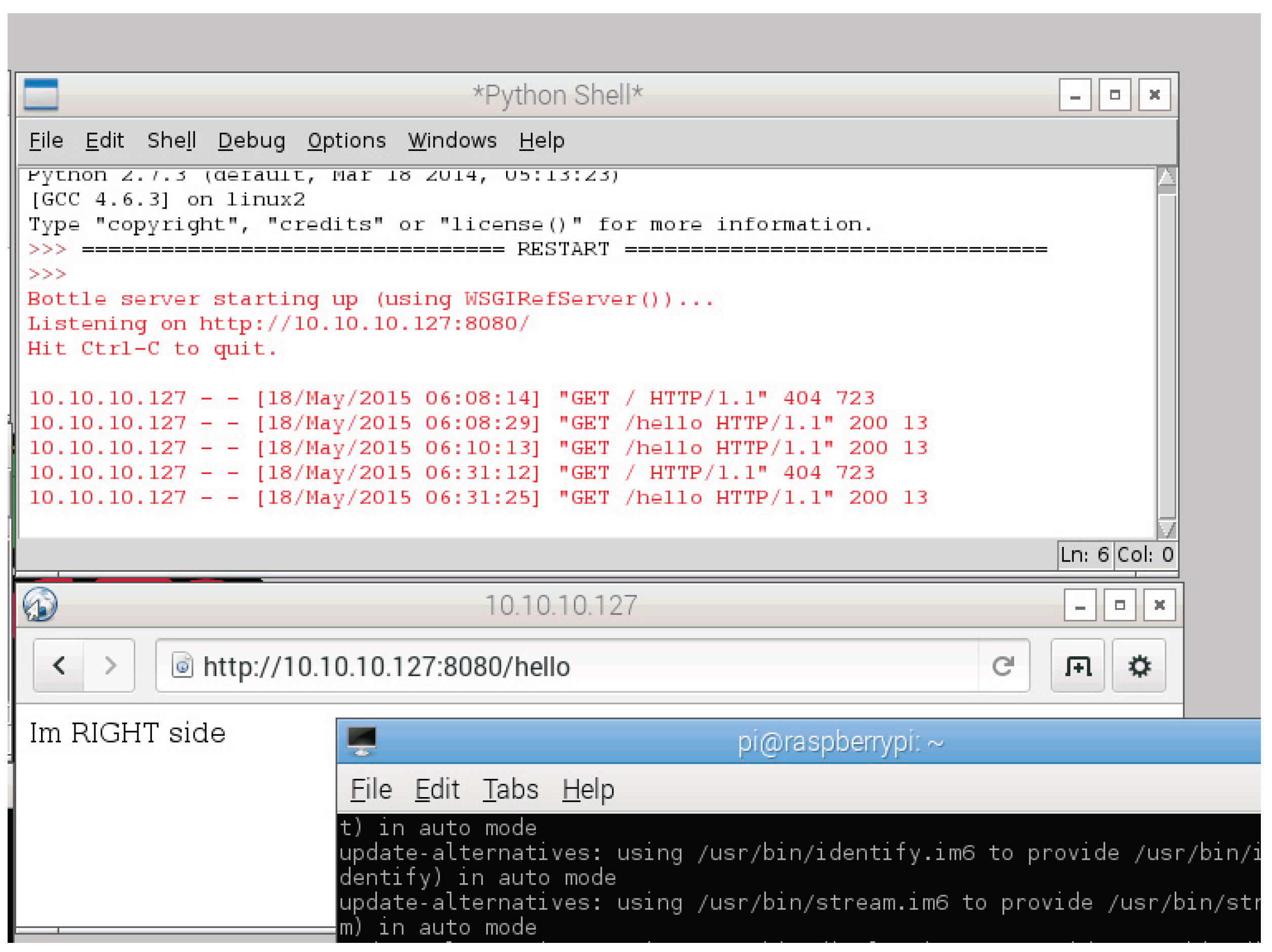Open the Edit menu in the terminal
1272x952 pixels.
tap(438, 789)
